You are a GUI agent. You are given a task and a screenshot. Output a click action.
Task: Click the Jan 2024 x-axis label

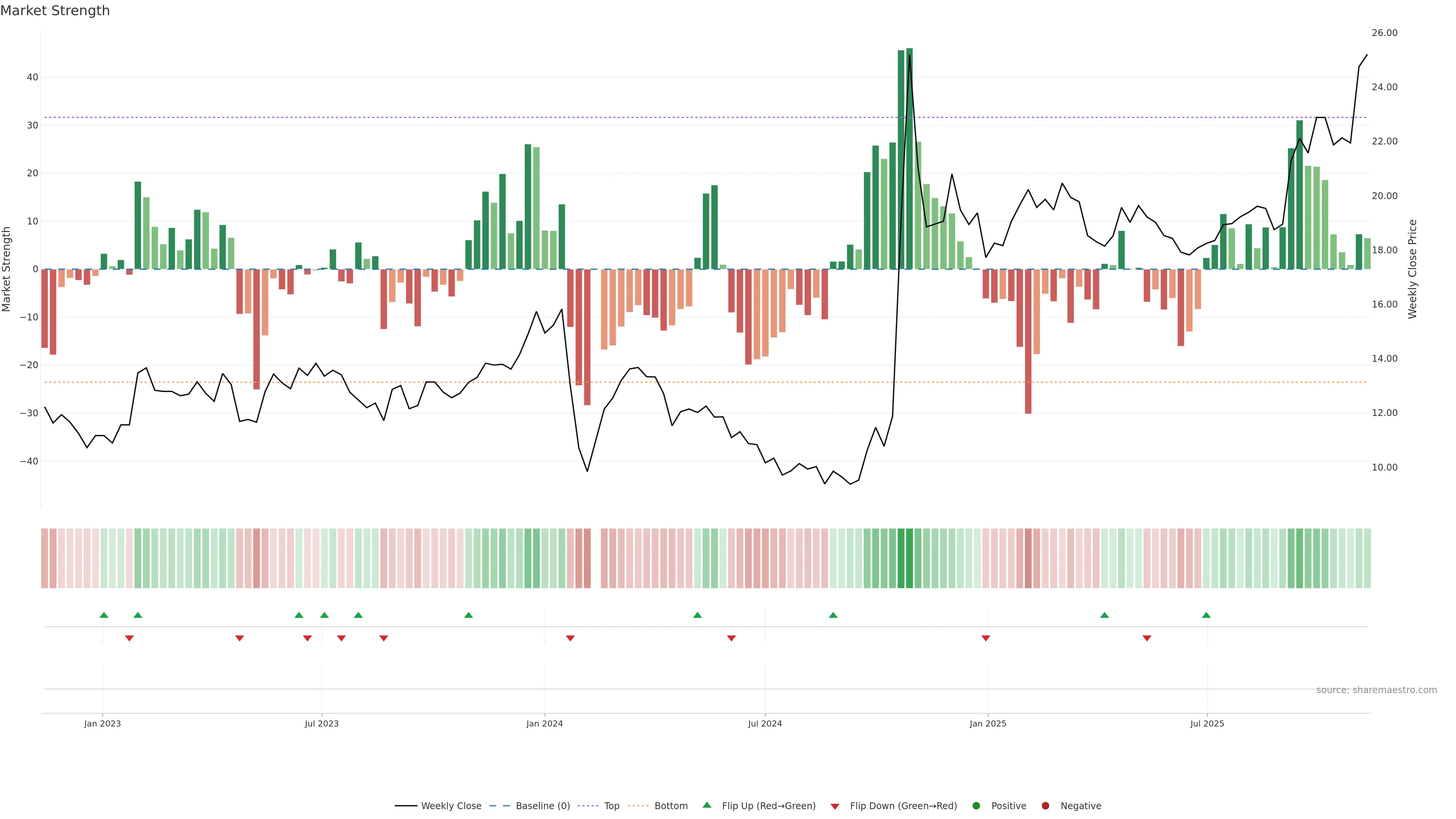[x=544, y=723]
